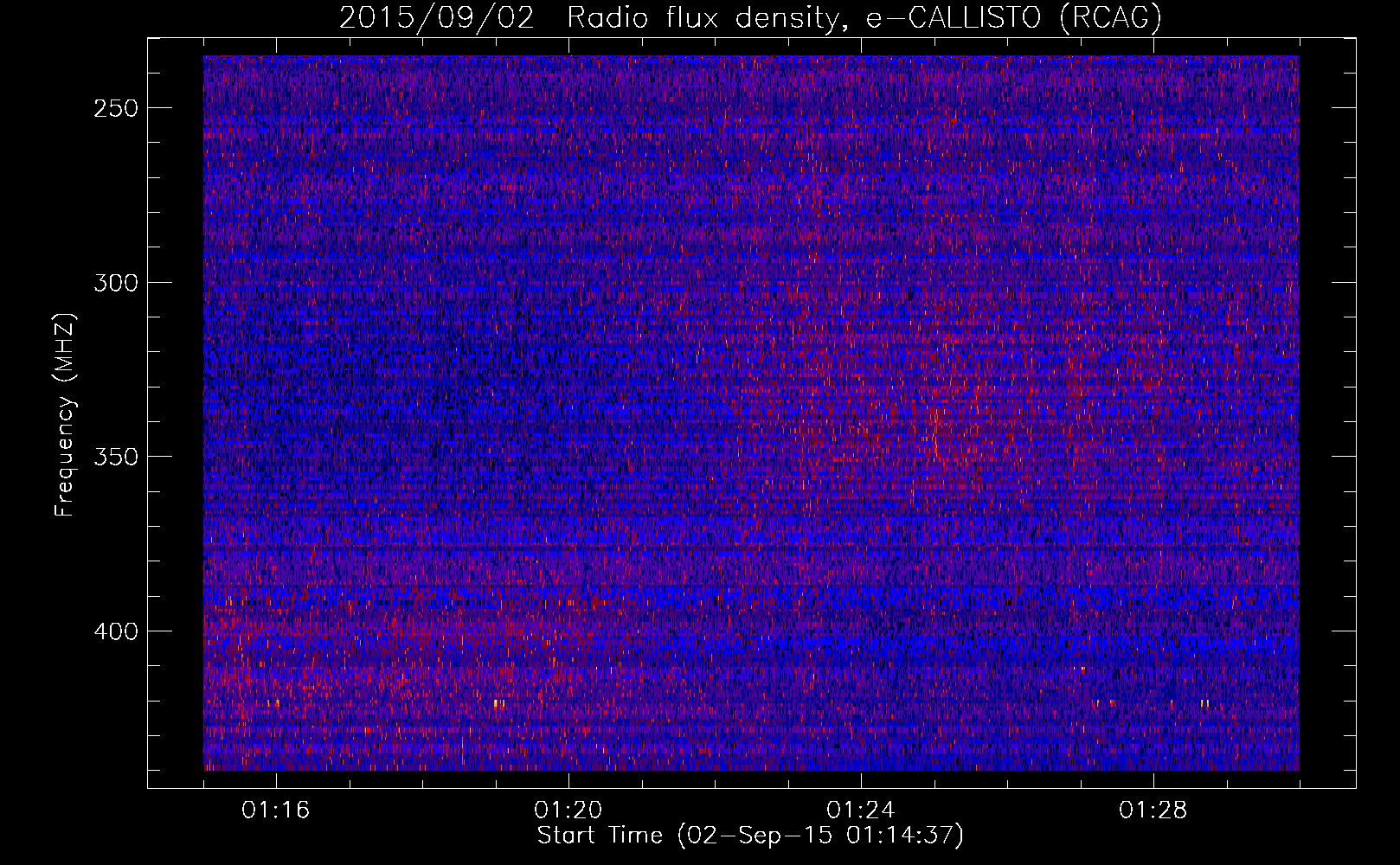Click the 300 frequency tick label
This screenshot has height=865, width=1400.
[116, 283]
